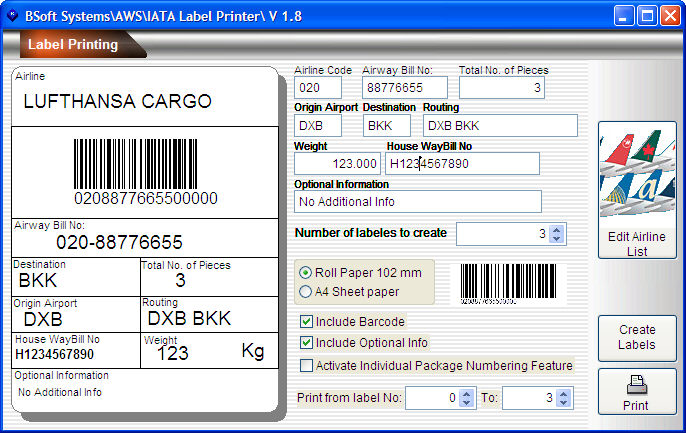
Task: Click the House WayBill No field
Action: (462, 164)
